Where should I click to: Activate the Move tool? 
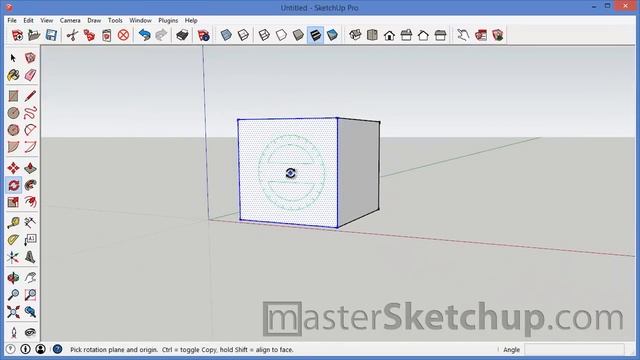tap(13, 168)
